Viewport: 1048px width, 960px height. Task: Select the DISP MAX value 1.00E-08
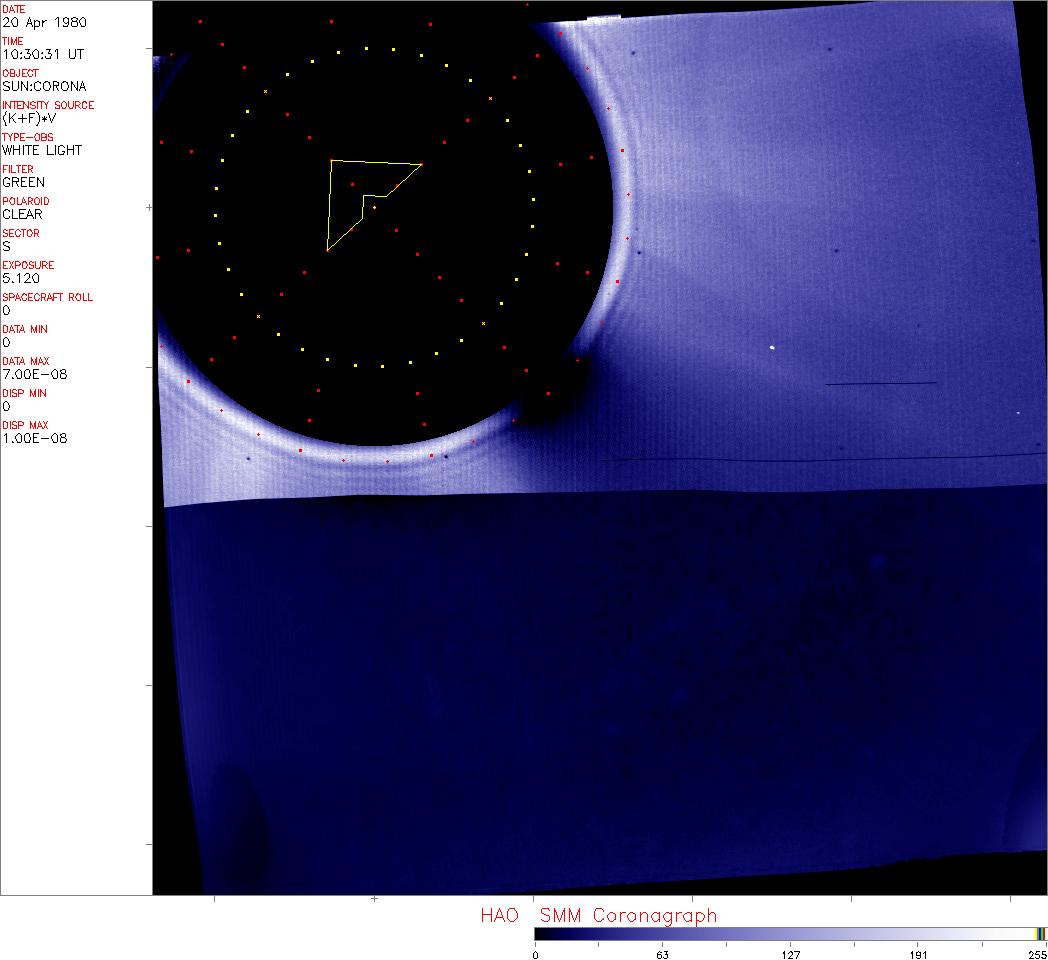click(x=34, y=438)
